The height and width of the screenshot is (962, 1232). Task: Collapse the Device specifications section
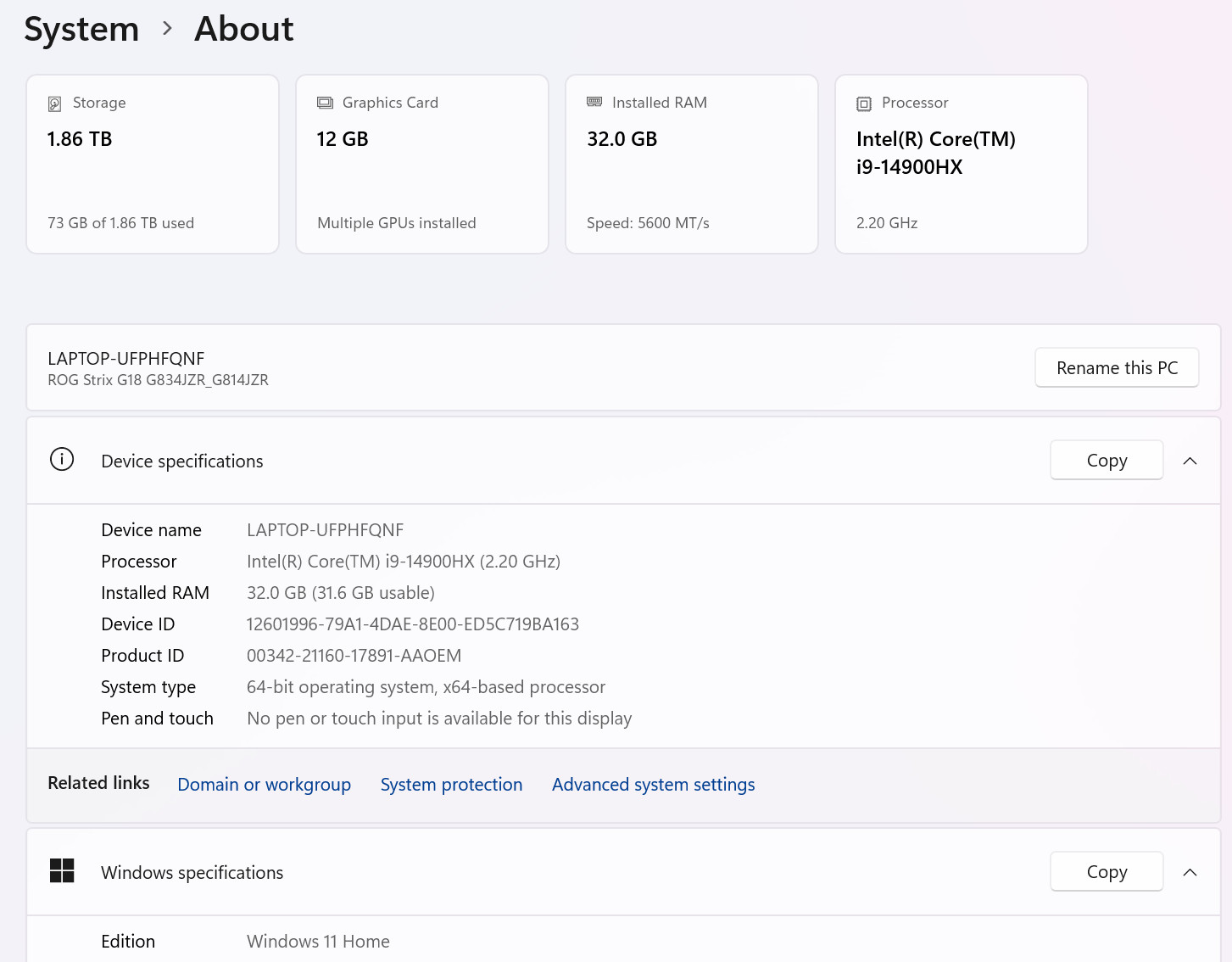(x=1190, y=461)
